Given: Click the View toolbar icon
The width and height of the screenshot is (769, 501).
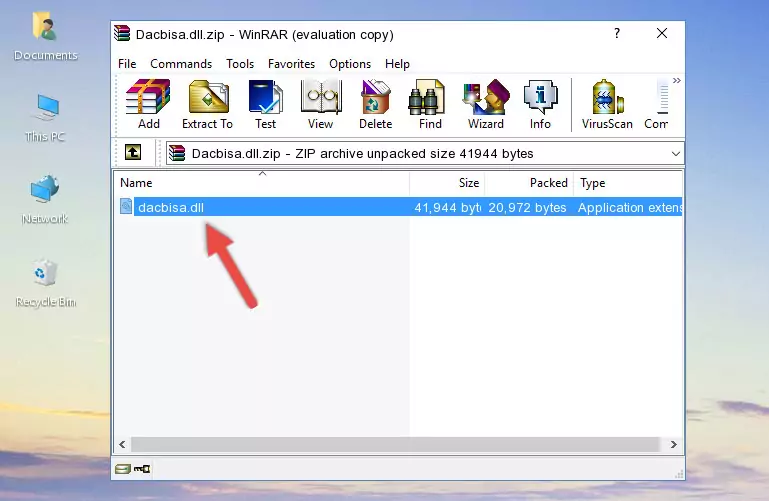Looking at the screenshot, I should [321, 104].
